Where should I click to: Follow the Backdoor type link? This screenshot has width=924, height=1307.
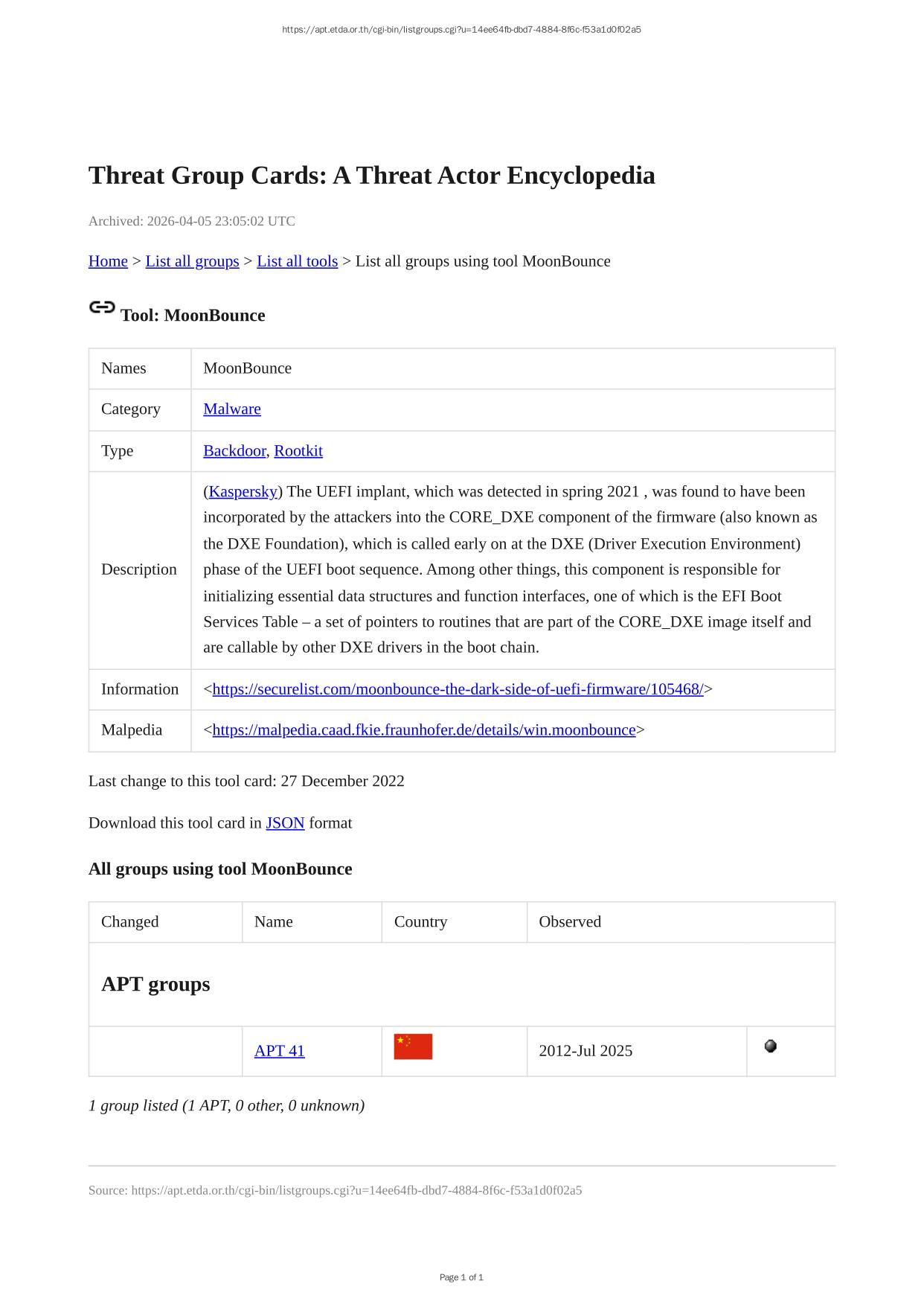coord(234,450)
